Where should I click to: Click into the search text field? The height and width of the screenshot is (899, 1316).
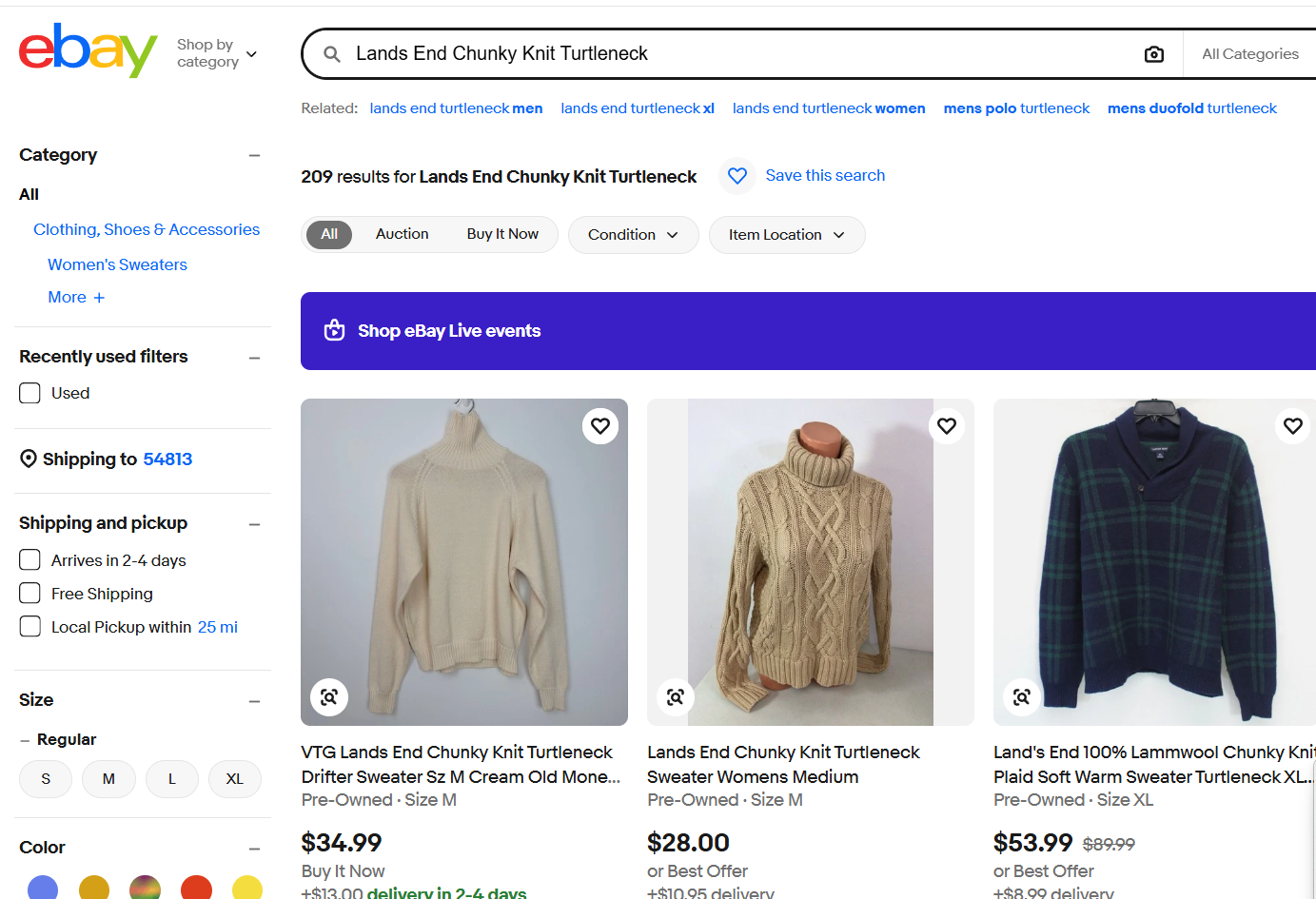(x=742, y=54)
